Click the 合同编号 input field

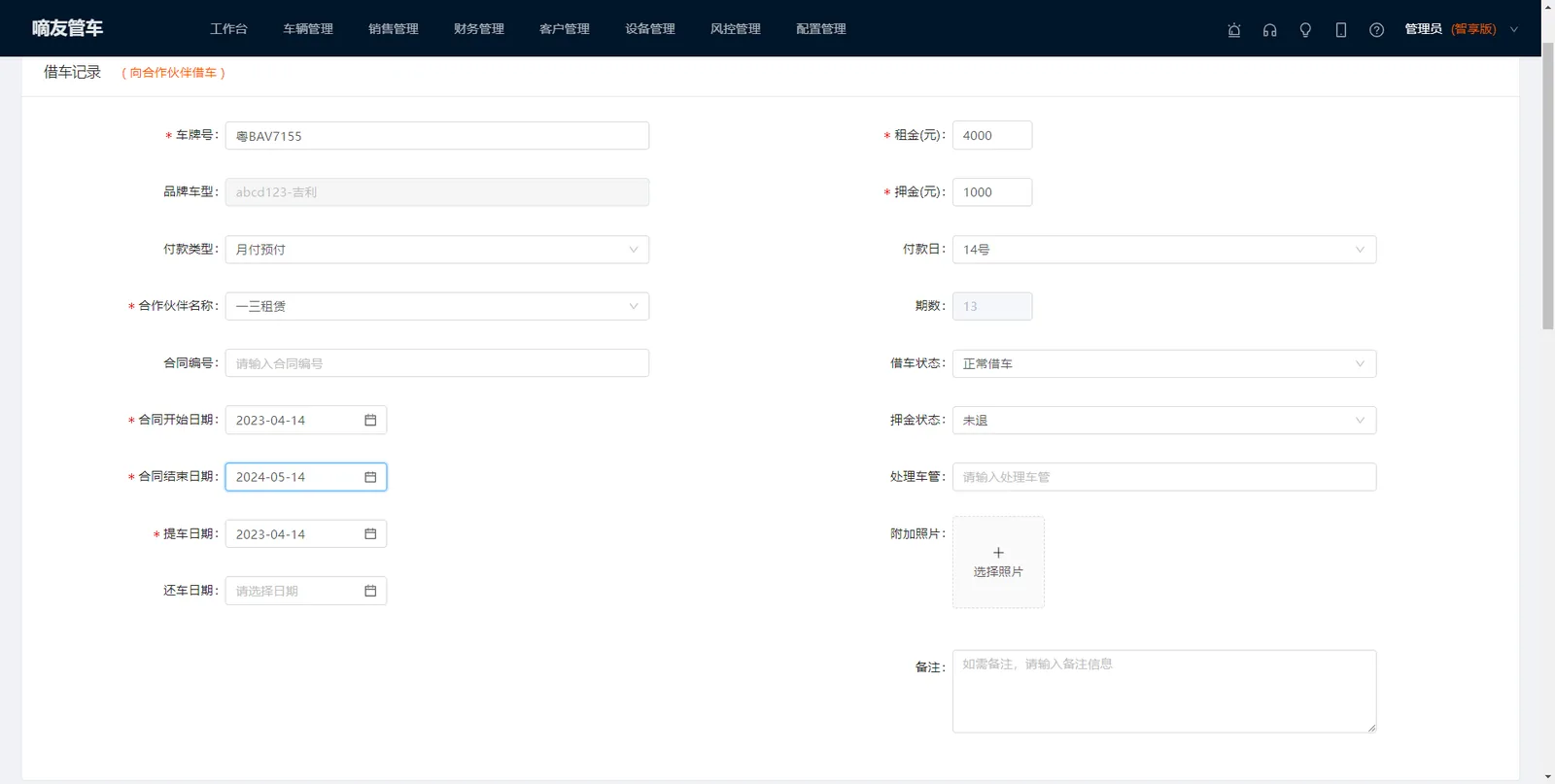(x=437, y=363)
